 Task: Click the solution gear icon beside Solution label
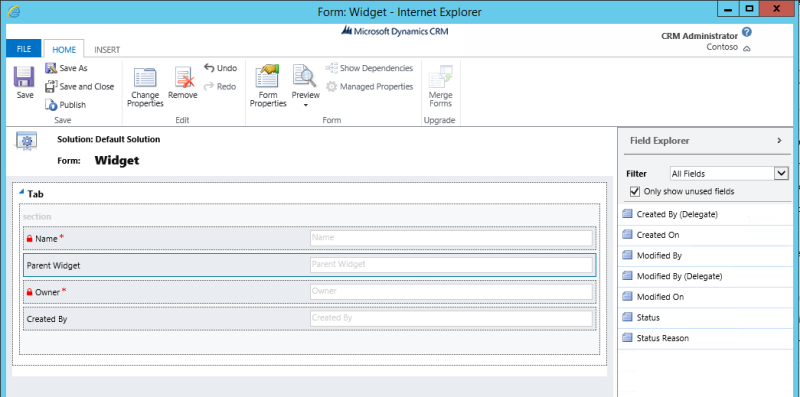27,141
